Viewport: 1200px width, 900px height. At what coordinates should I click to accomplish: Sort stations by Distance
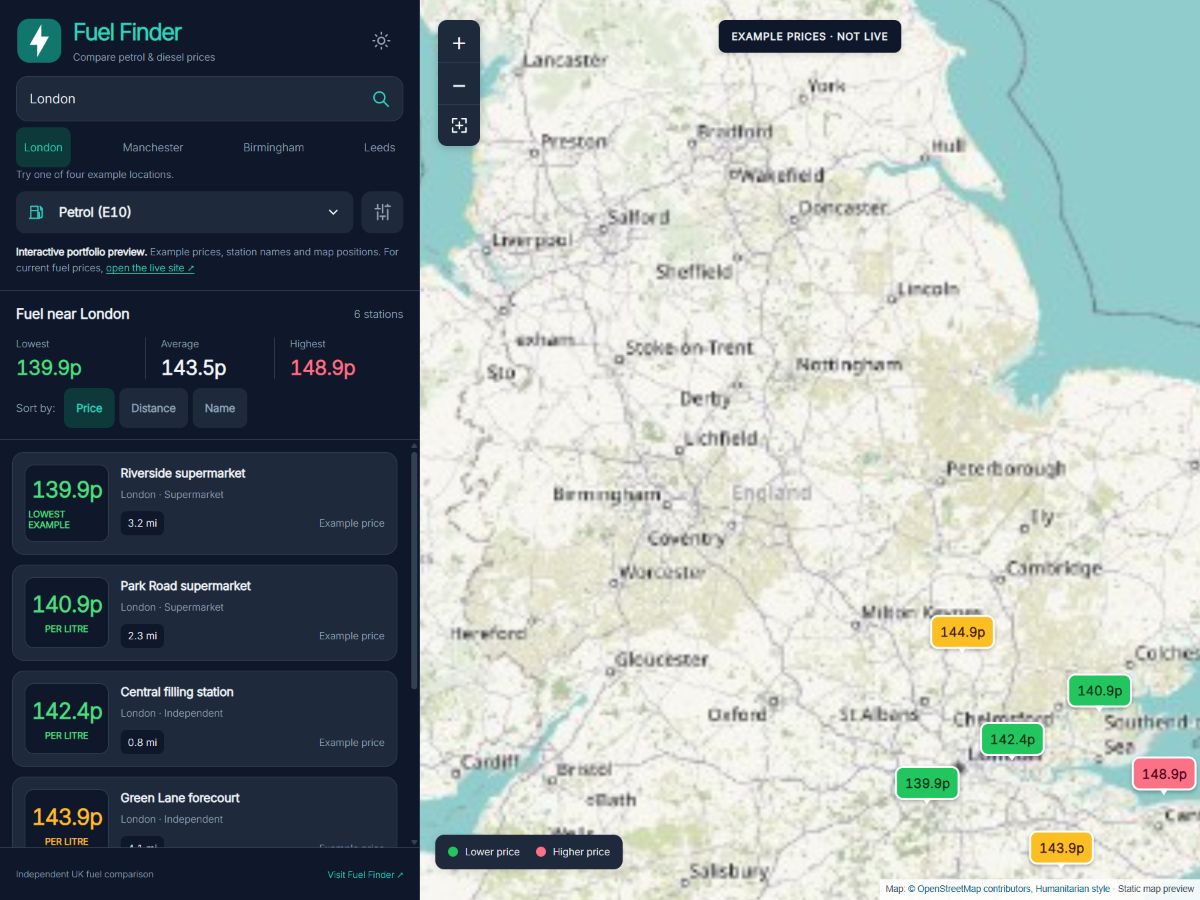point(153,408)
